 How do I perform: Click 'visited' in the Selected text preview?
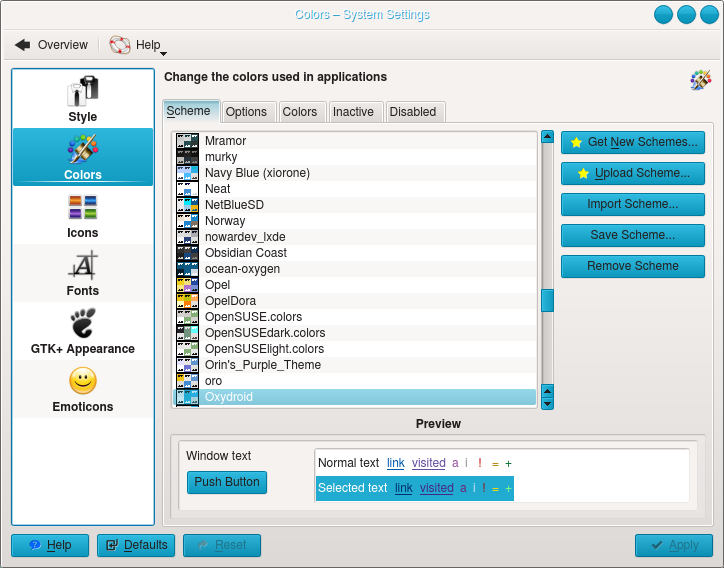coord(436,488)
